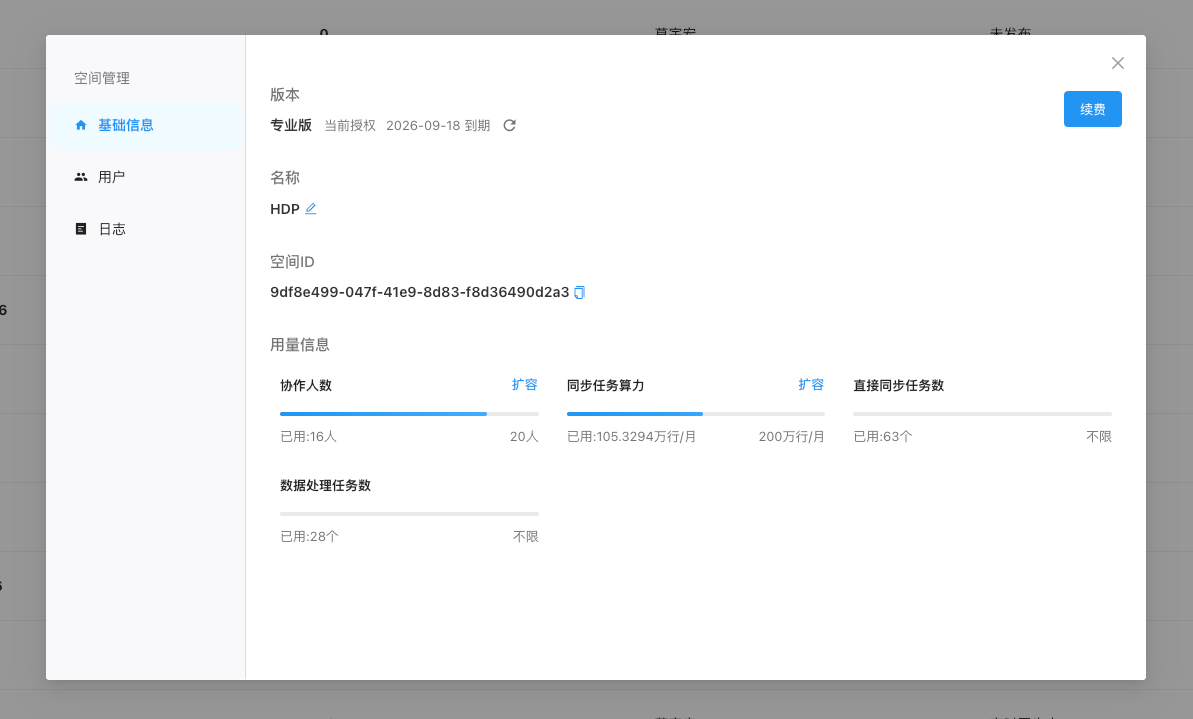Viewport: 1193px width, 719px height.
Task: Close the 空间管理 dialog with the X
Action: pos(1118,63)
